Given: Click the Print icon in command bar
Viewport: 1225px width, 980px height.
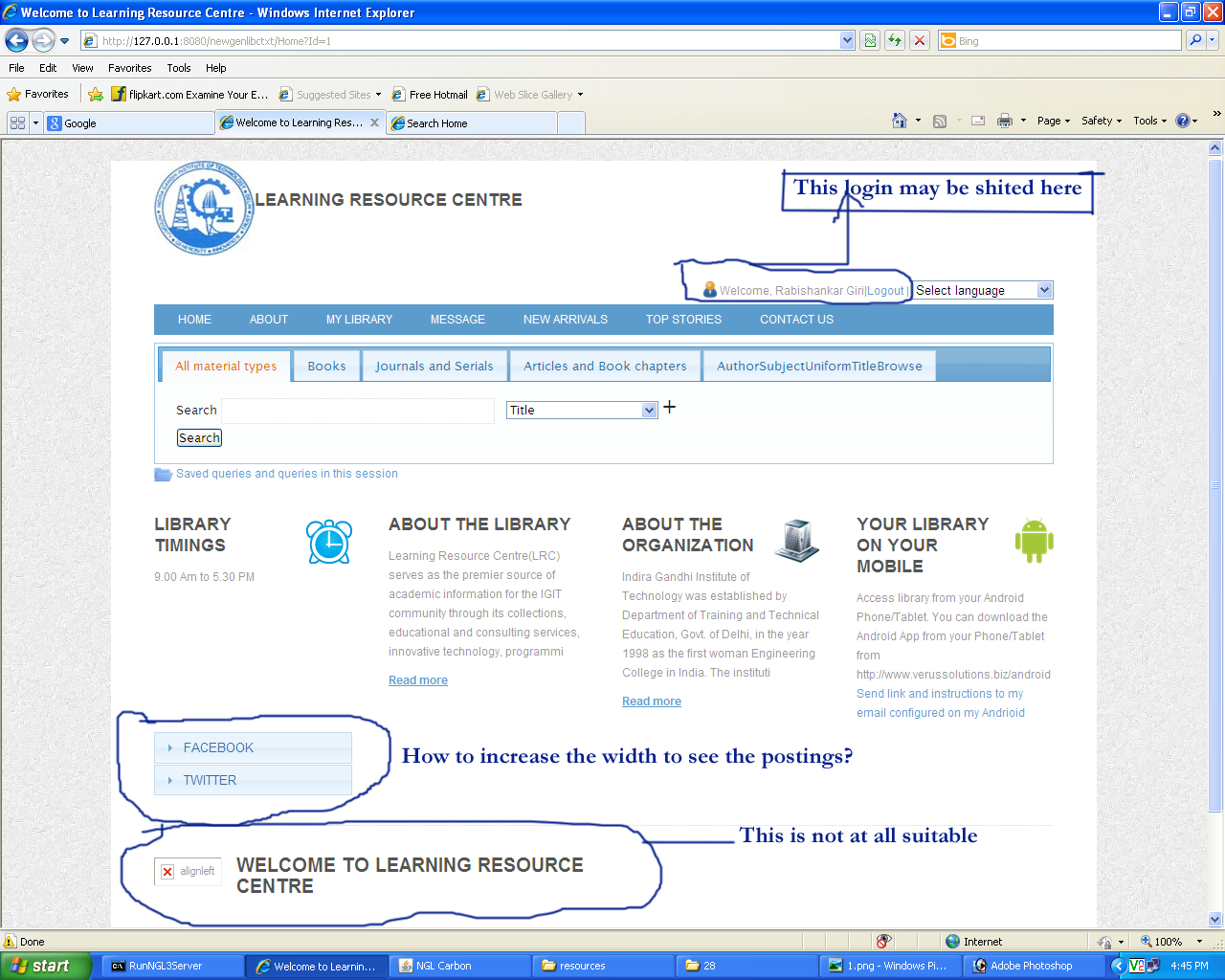Looking at the screenshot, I should pyautogui.click(x=1004, y=121).
